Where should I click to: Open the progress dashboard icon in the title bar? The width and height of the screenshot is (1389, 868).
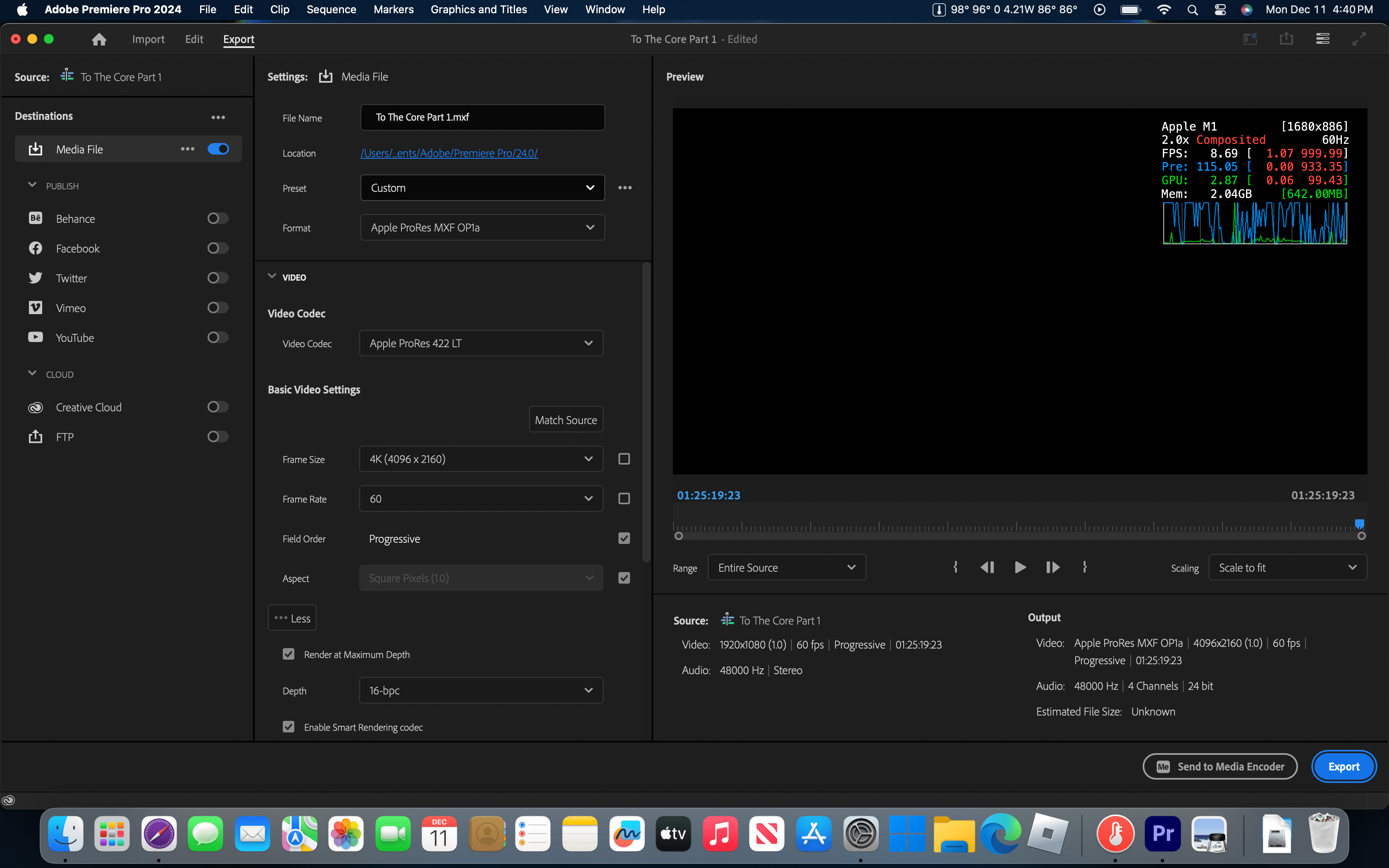tap(1250, 38)
